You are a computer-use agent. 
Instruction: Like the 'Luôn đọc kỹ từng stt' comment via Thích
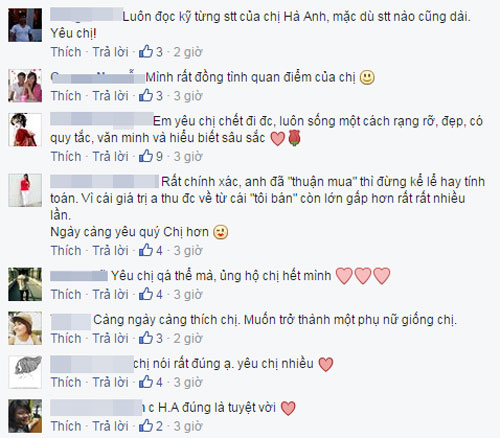(x=66, y=52)
